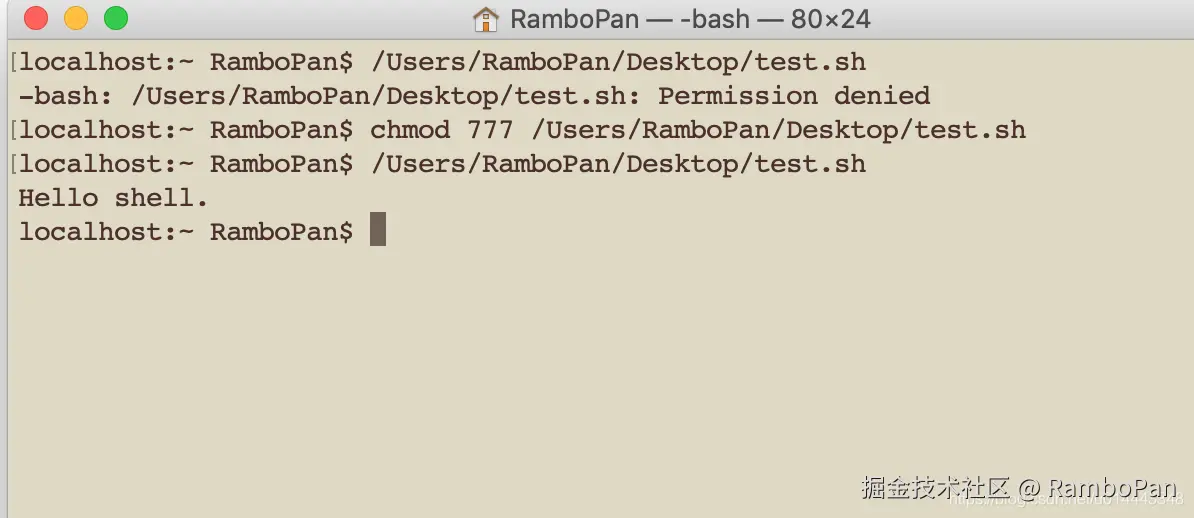Click the bracket mark before the fourth line
The image size is (1194, 518).
click(12, 164)
